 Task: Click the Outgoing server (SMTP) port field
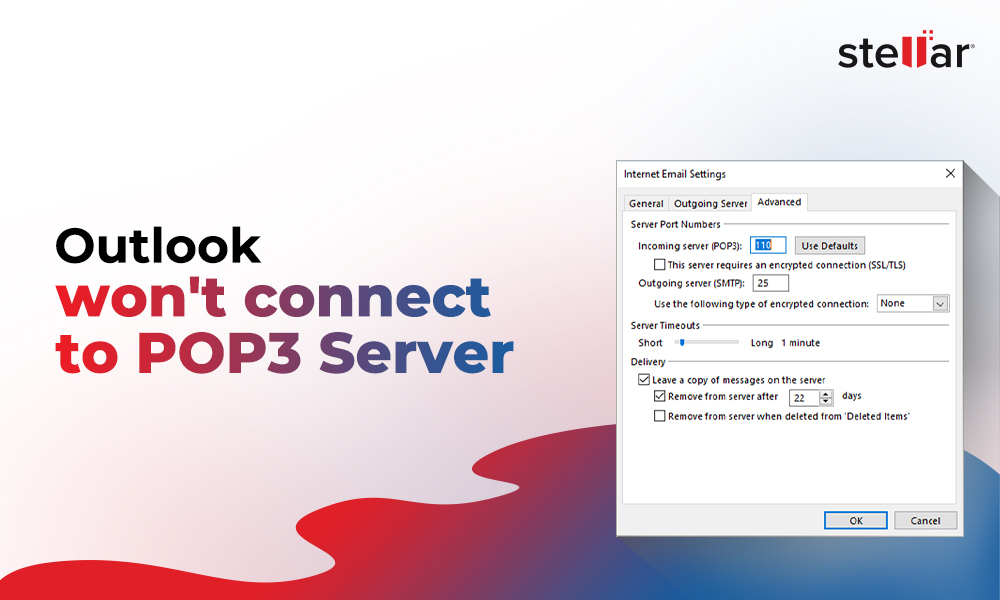(771, 284)
